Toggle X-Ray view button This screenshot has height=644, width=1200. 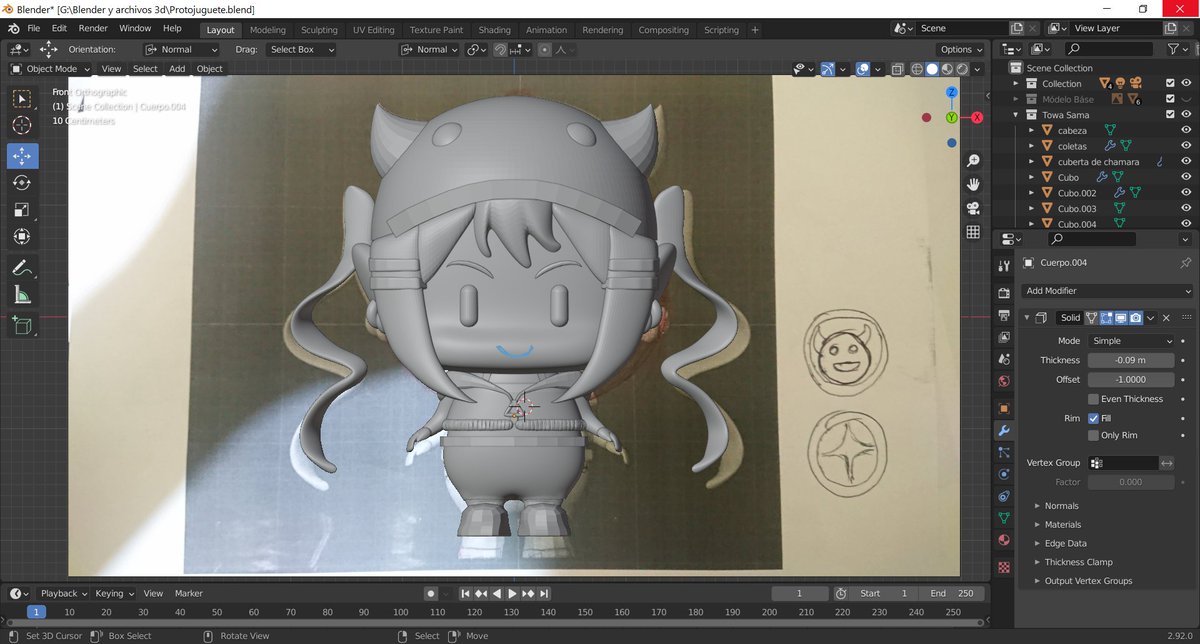[897, 69]
